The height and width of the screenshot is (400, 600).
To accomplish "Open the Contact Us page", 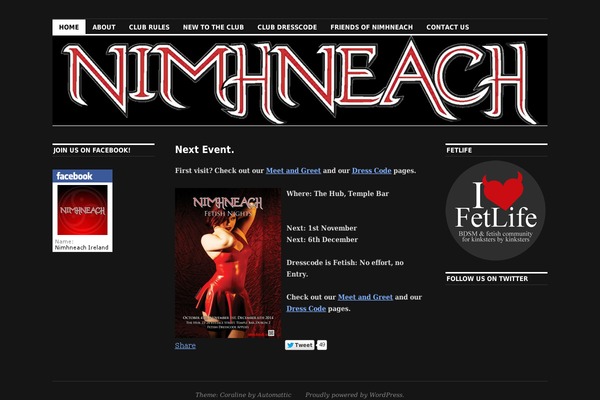I will point(448,27).
